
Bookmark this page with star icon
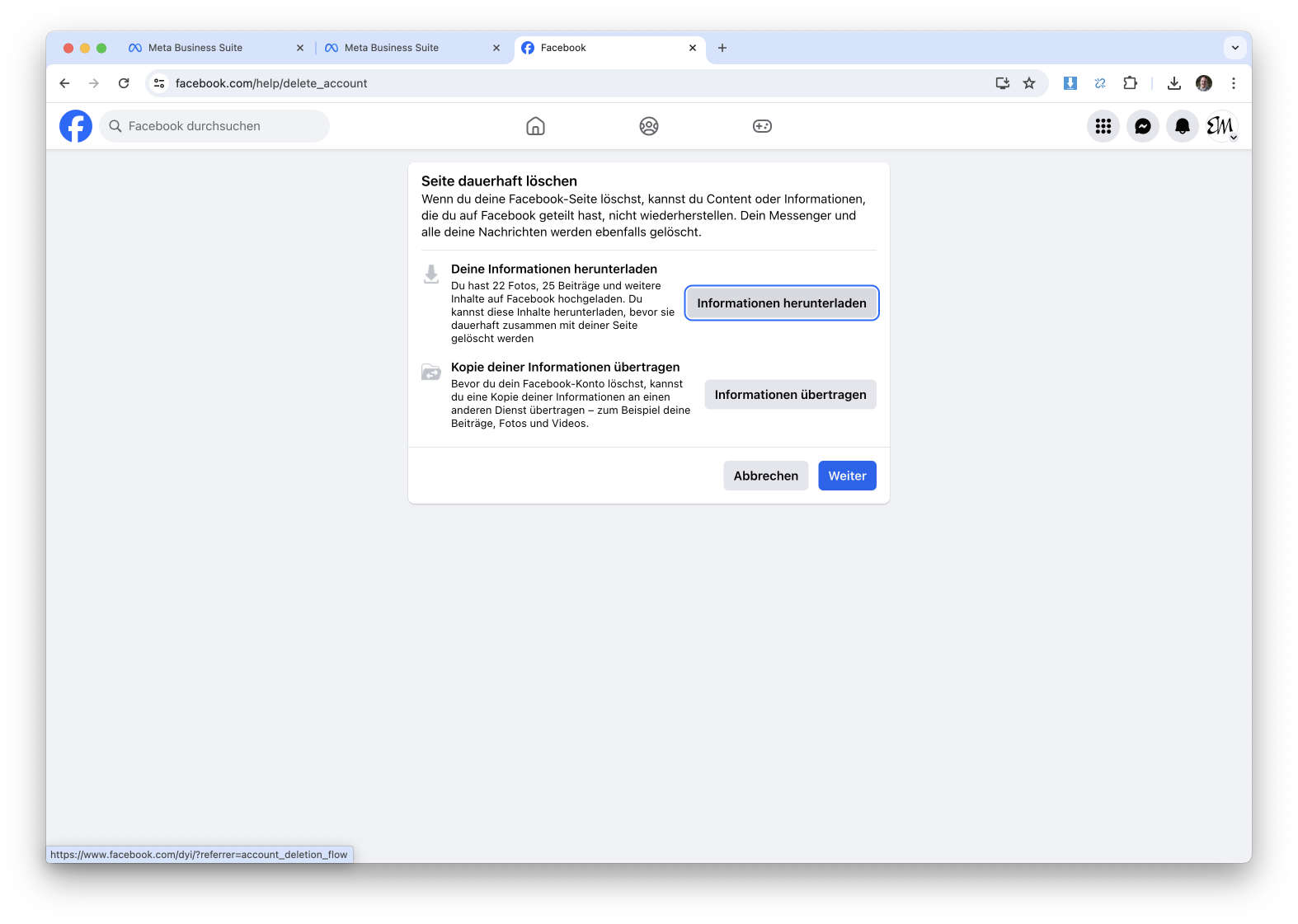pyautogui.click(x=1029, y=83)
